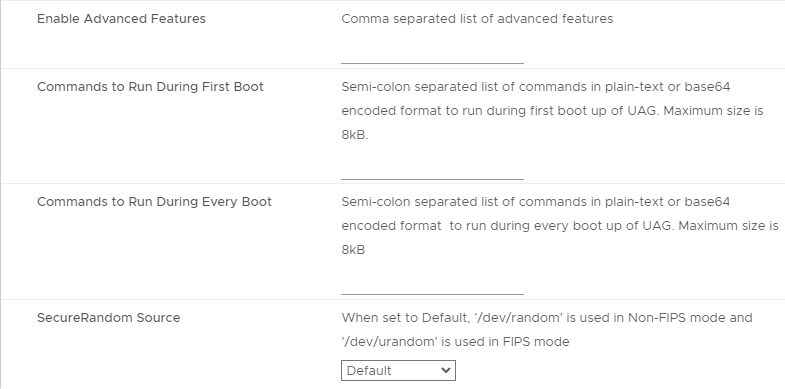Click the '8kB.' size text under first boot
This screenshot has width=785, height=389.
[x=354, y=135]
